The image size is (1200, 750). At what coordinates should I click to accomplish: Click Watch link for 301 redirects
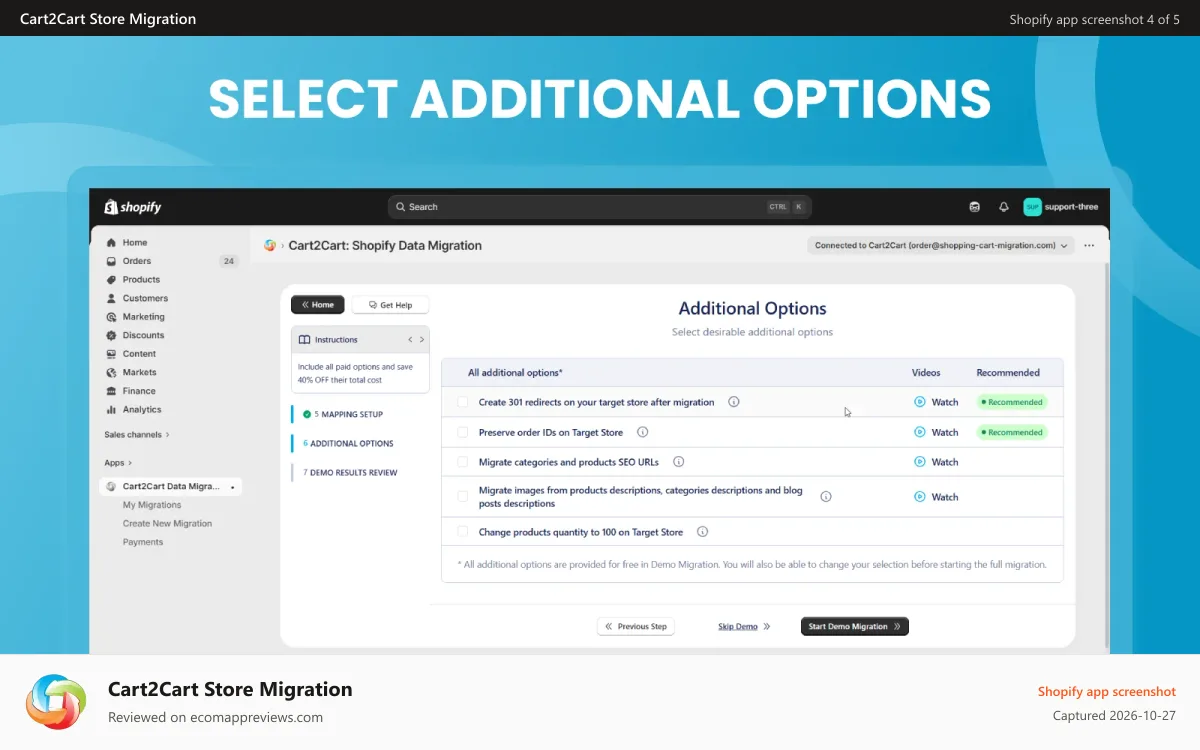tap(945, 402)
